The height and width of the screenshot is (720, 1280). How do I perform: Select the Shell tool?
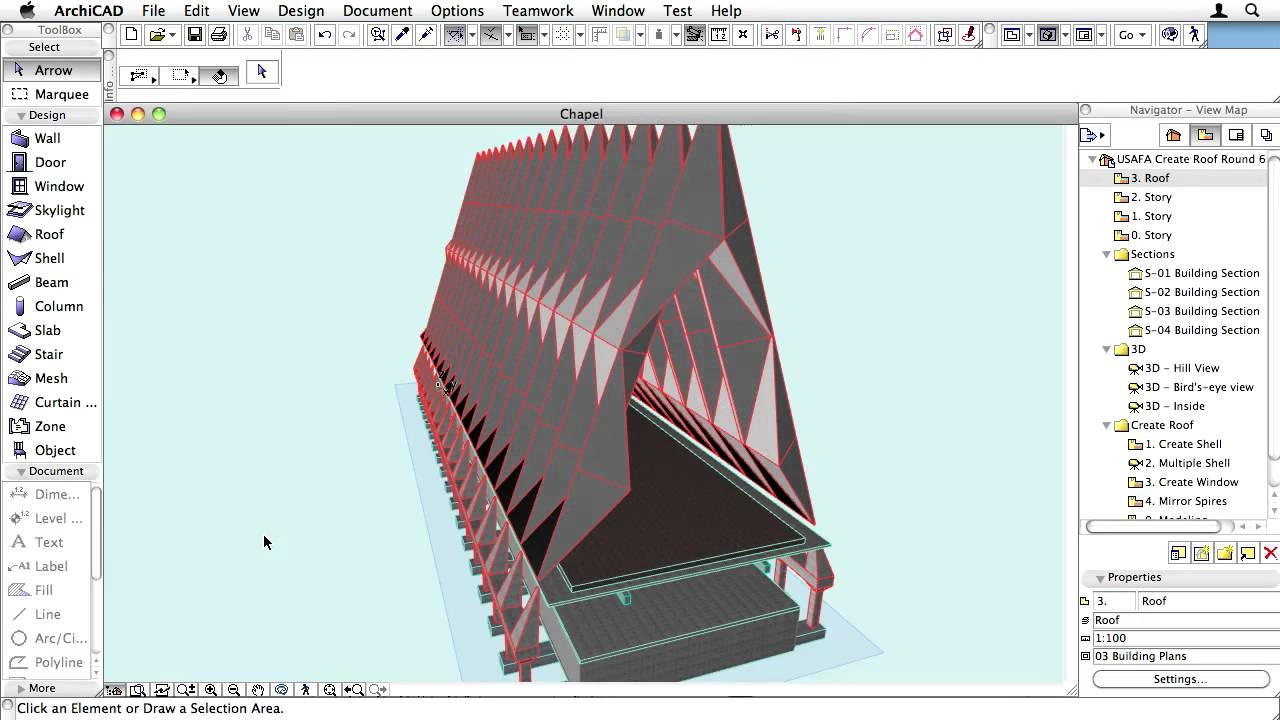50,258
